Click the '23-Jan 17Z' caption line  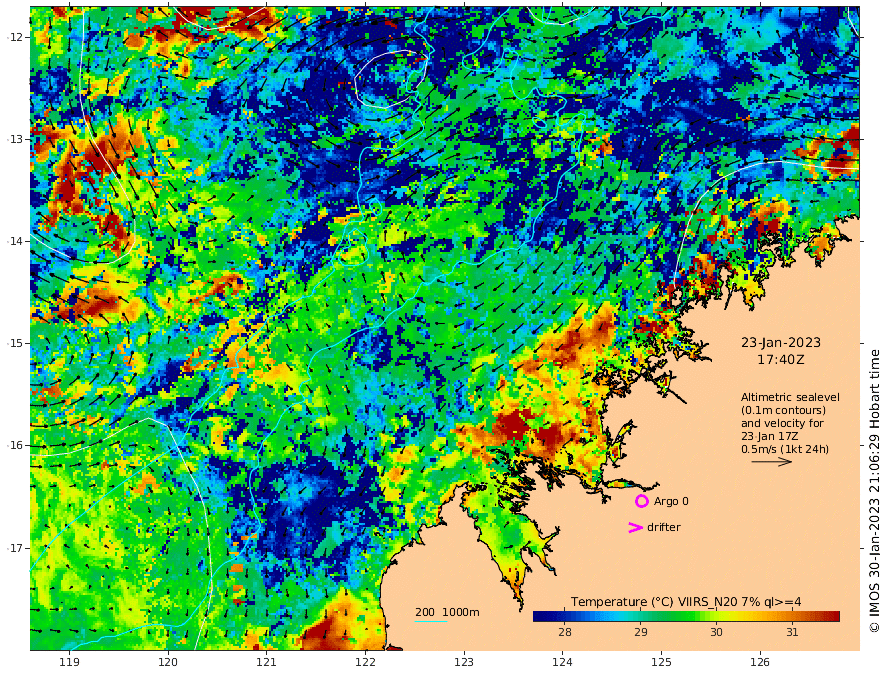click(x=771, y=436)
